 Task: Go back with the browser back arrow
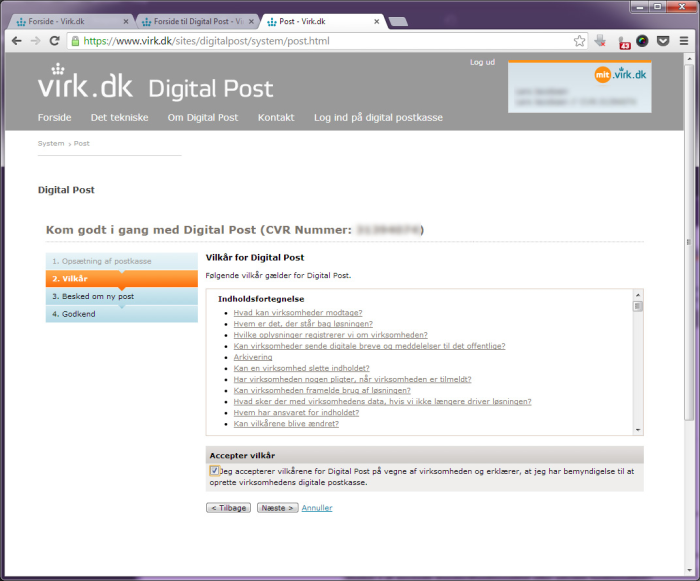(17, 41)
